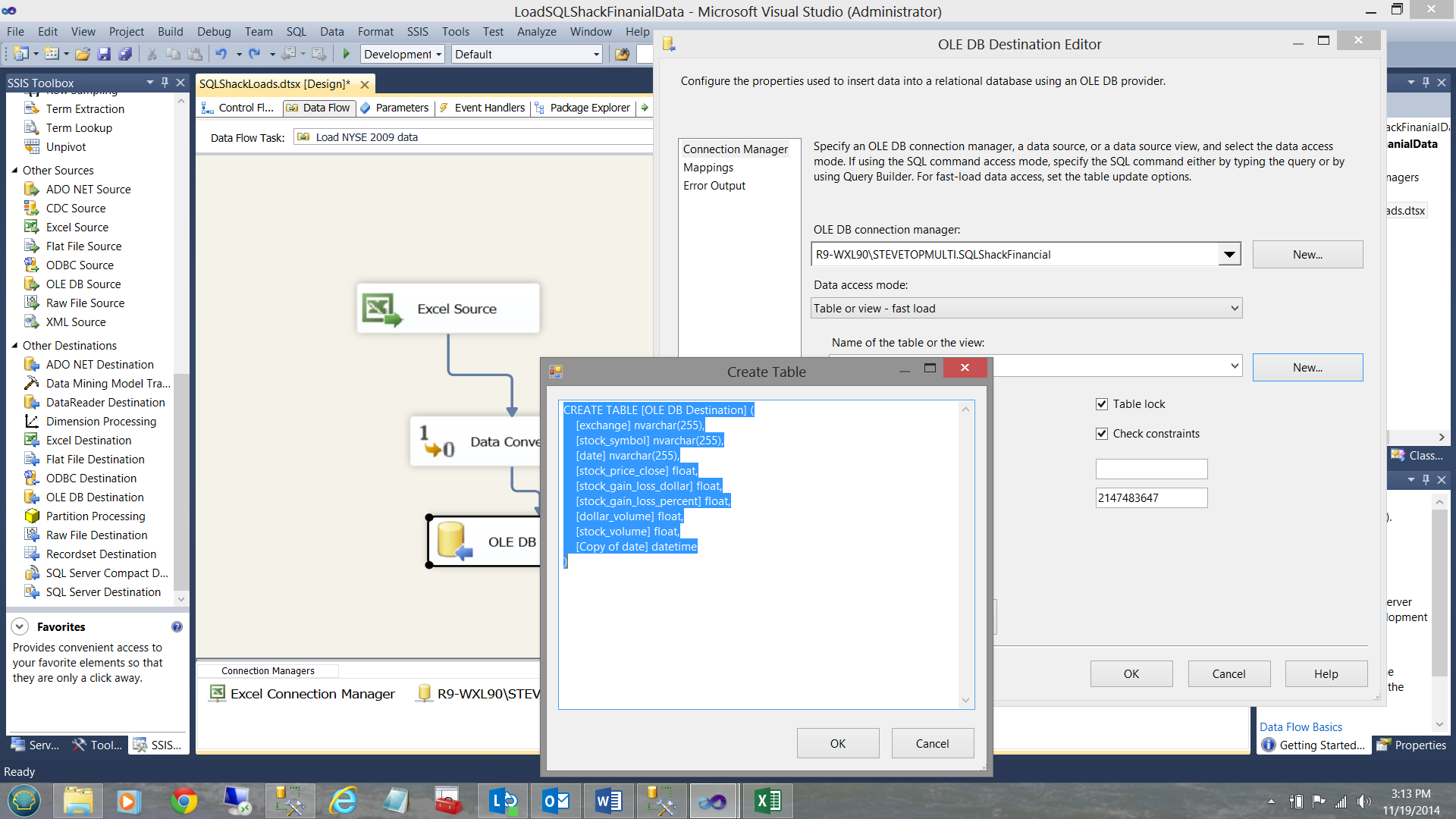Uncheck the Check constraints checkbox
Screen dimensions: 1456x819
1102,434
